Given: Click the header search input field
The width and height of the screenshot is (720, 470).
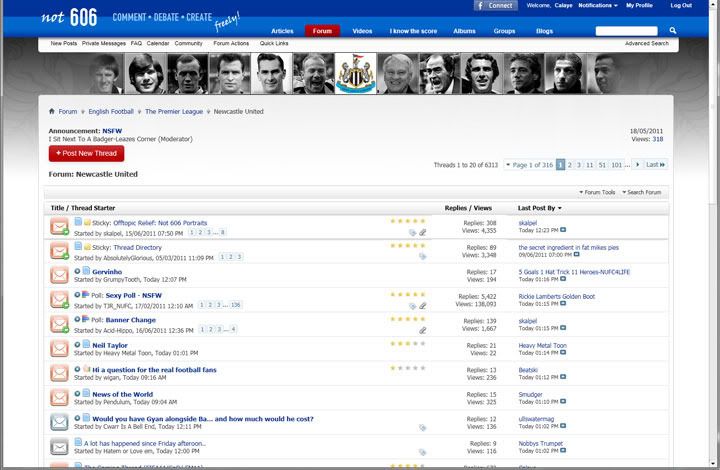Looking at the screenshot, I should pos(626,31).
